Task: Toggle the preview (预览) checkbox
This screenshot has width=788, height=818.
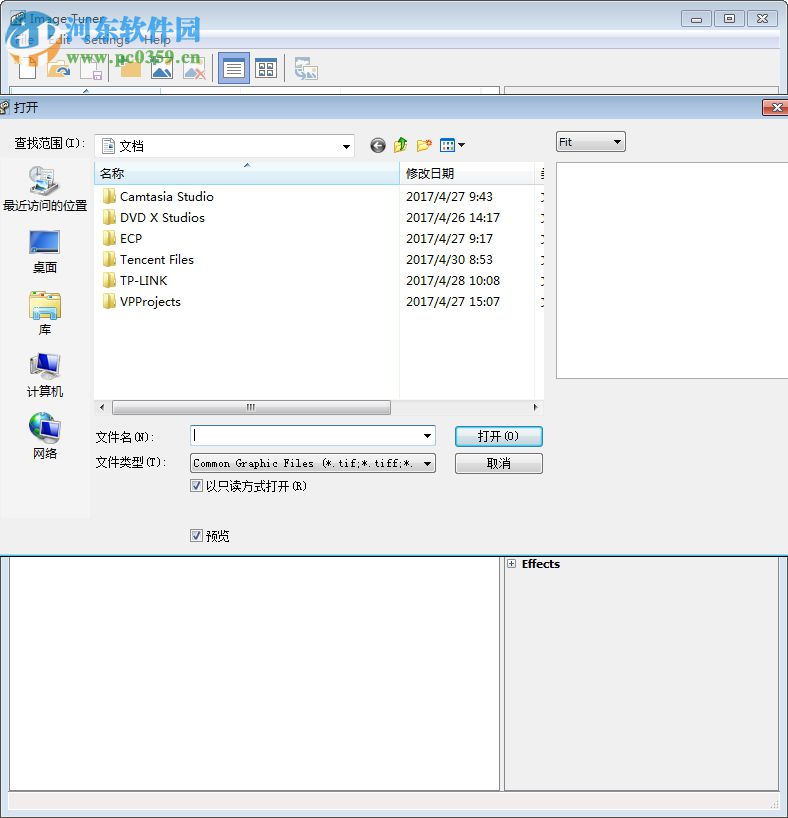Action: (x=196, y=536)
